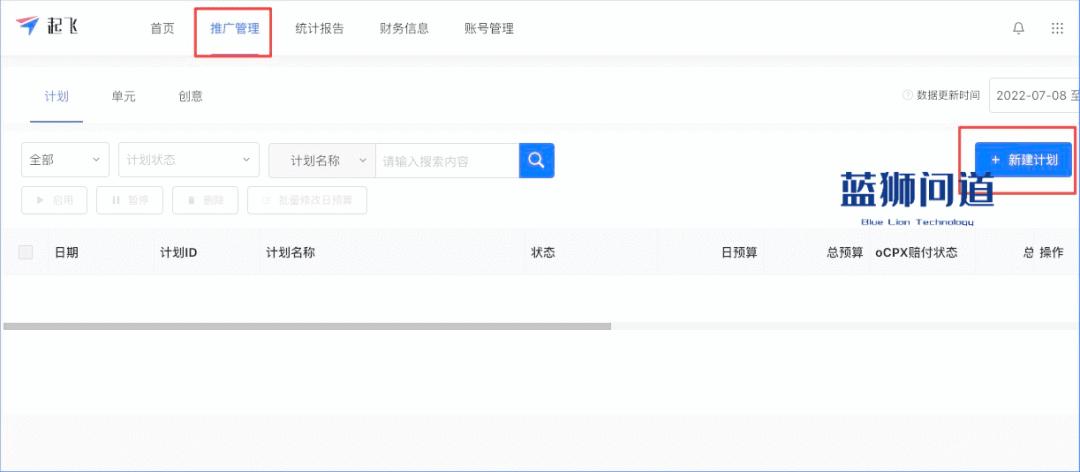
Task: Click the 启用 button
Action: pyautogui.click(x=54, y=200)
